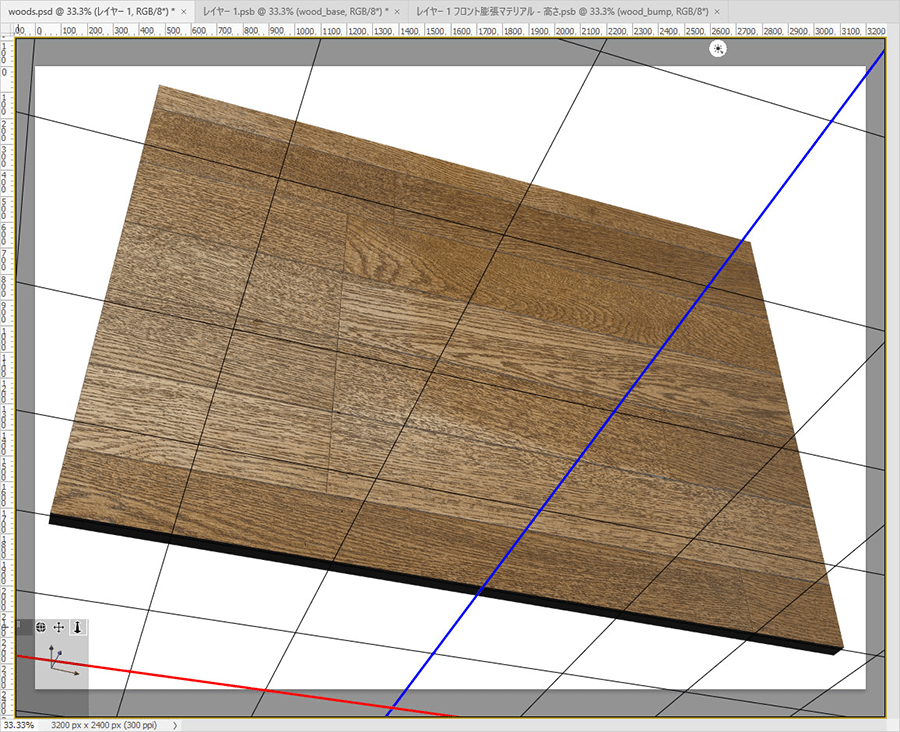Close the wood_base document tab

397,11
